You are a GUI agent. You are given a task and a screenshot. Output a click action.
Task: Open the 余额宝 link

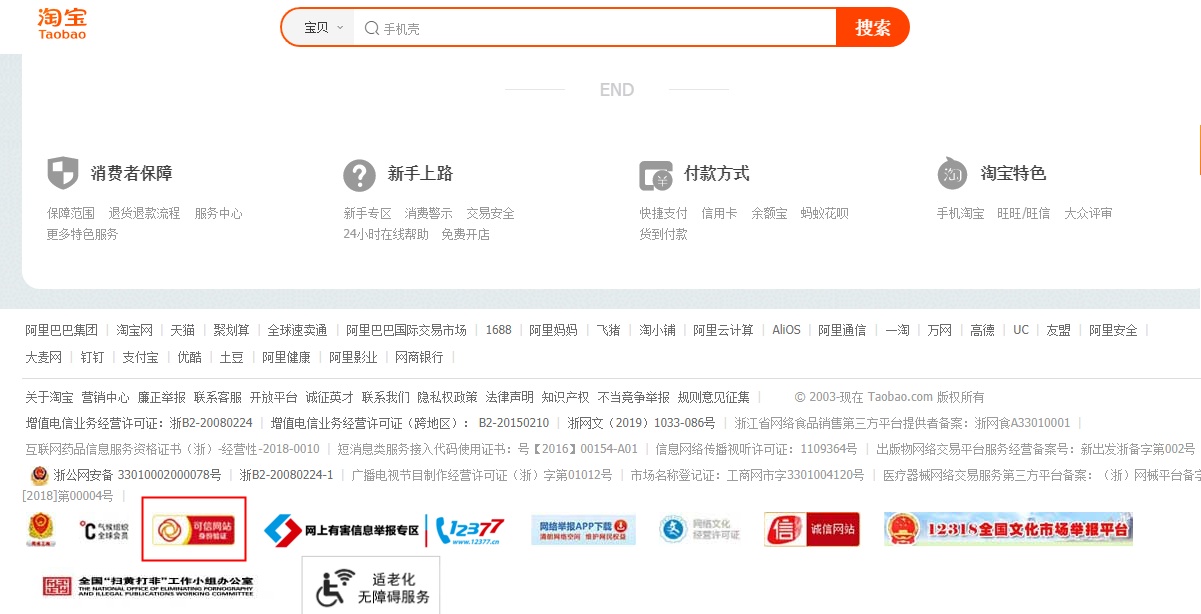coord(769,214)
